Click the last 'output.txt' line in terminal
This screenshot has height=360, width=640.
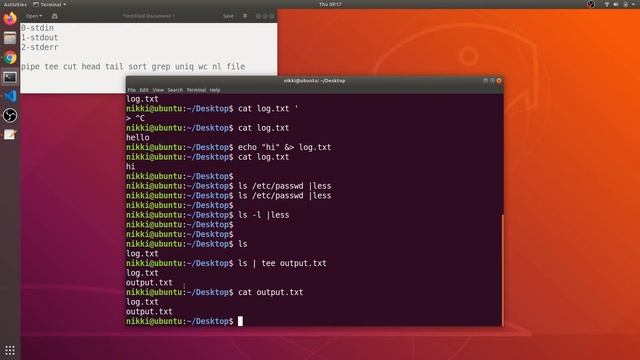149,311
